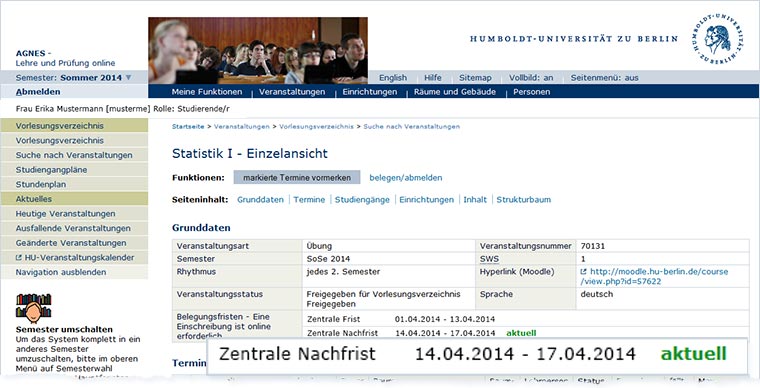
Task: Select Vorlesungsverzeichnis sidebar header
Action: point(74,125)
